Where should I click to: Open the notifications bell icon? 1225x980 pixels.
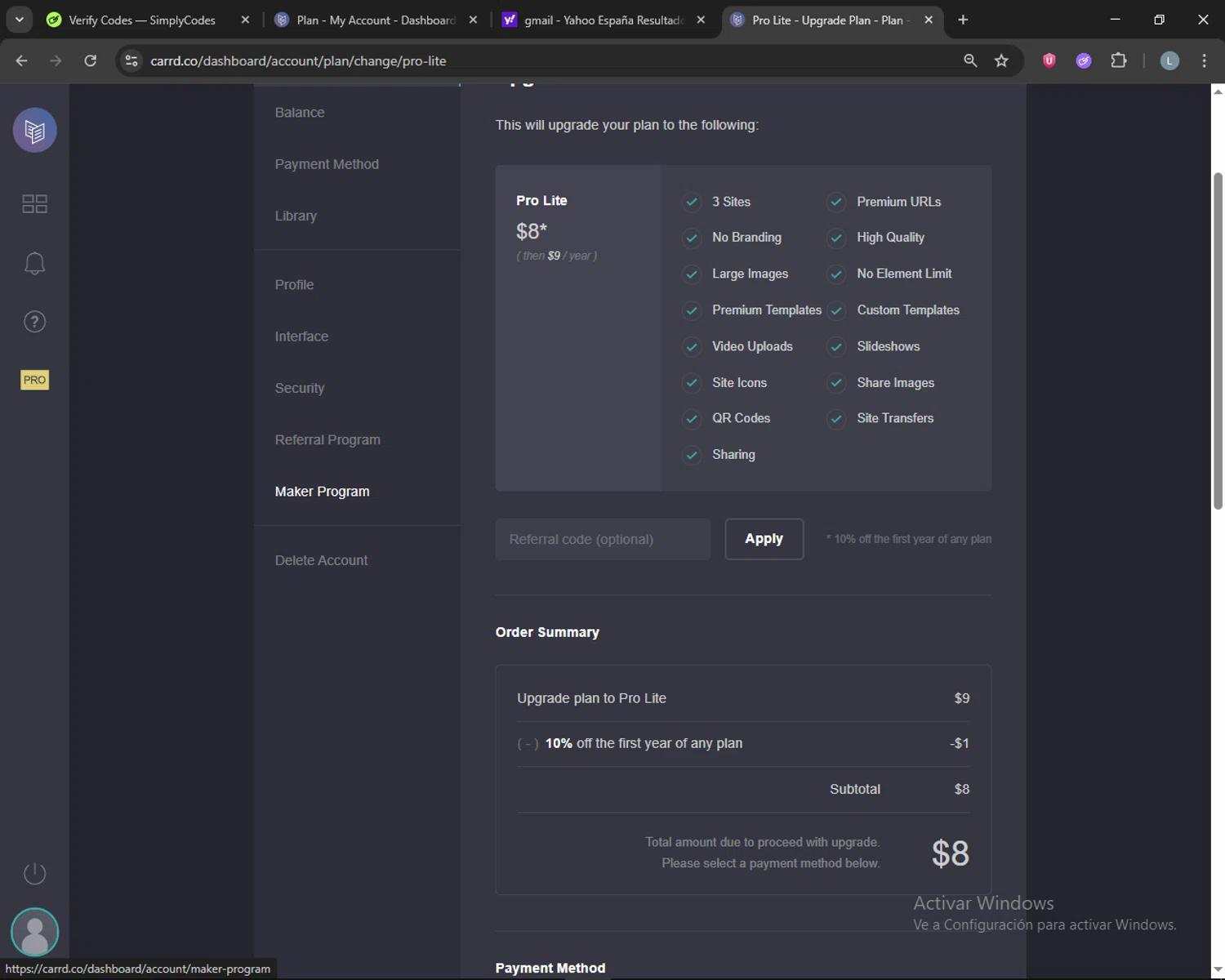(x=34, y=263)
